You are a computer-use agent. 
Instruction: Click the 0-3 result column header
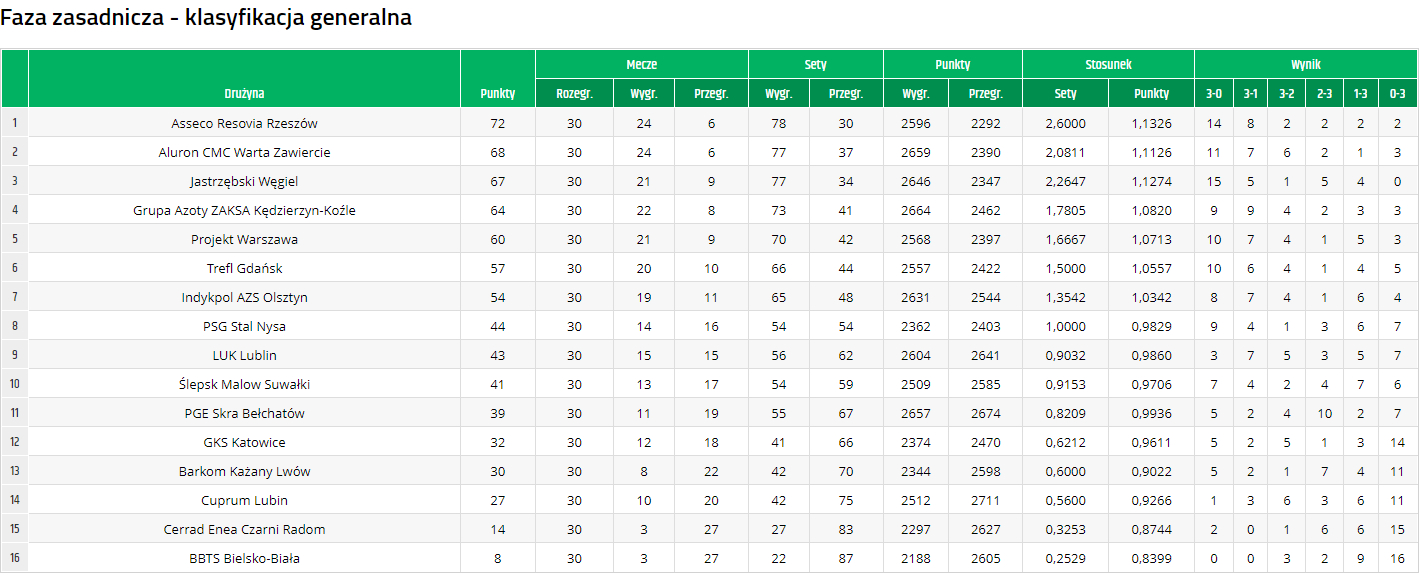[x=1397, y=93]
